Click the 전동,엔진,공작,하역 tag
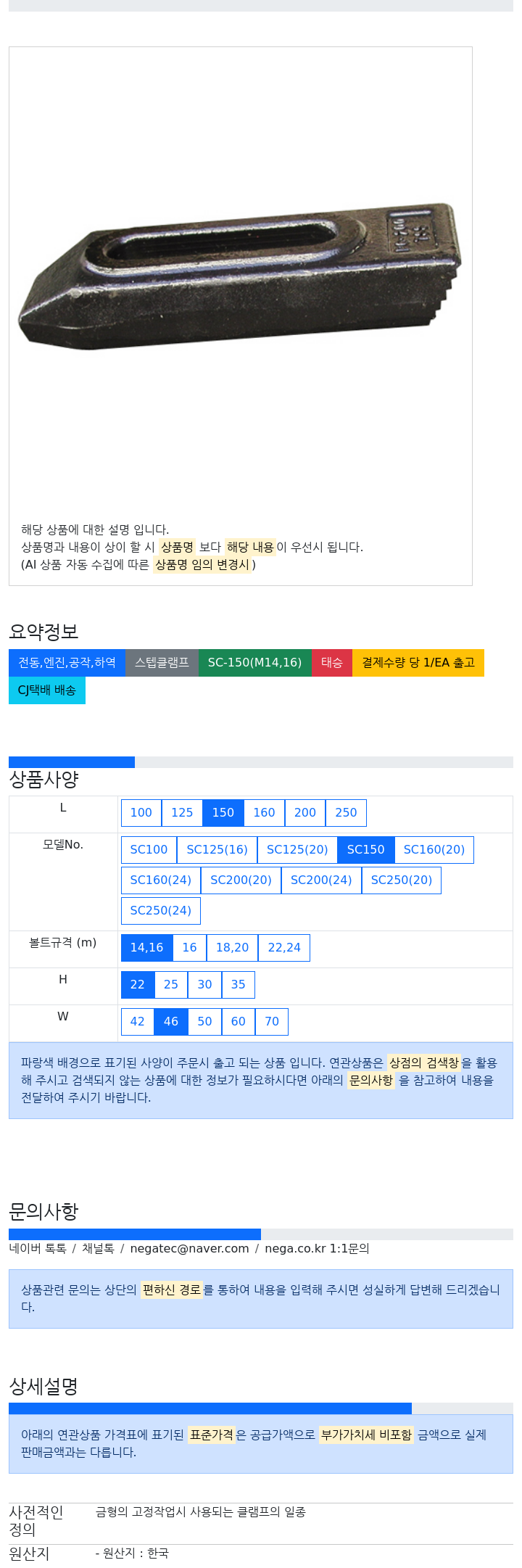Image resolution: width=522 pixels, height=1568 pixels. 67,662
